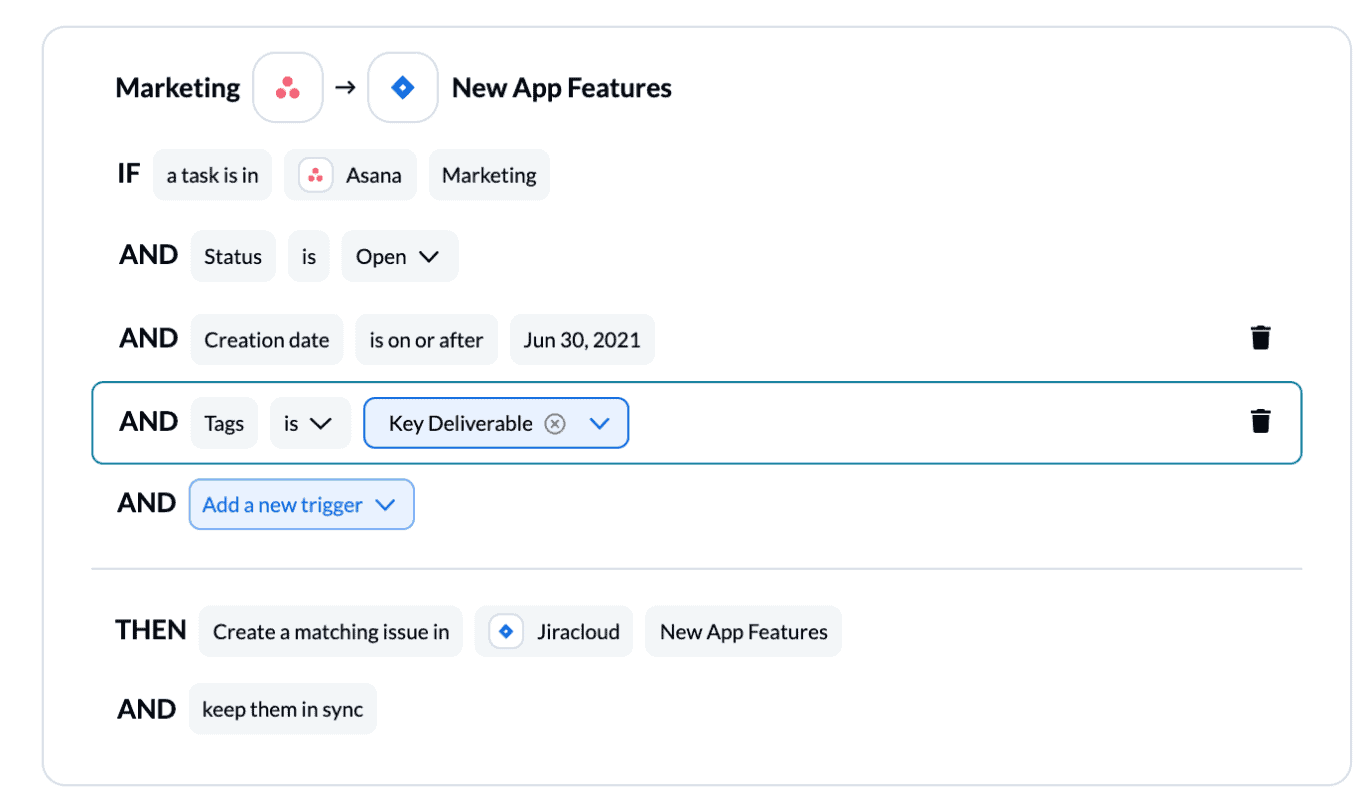Open the Add a new trigger dropdown
Screen dimensions: 1366x812
tap(301, 505)
